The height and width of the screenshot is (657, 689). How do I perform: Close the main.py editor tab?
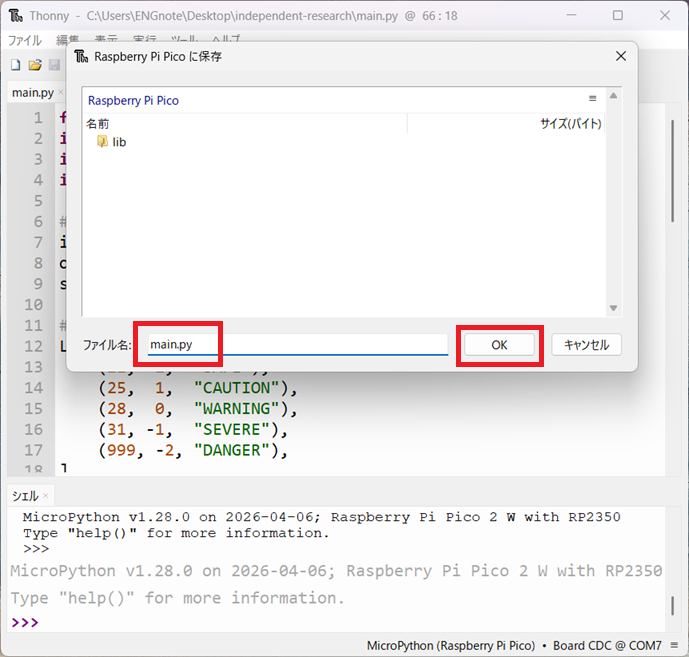coord(61,92)
